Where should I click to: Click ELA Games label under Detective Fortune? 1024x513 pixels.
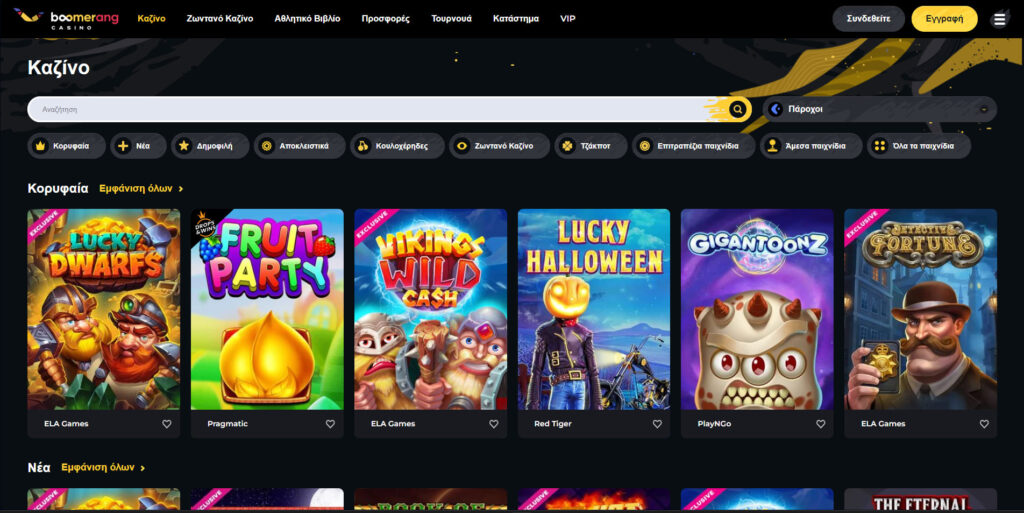(x=883, y=424)
